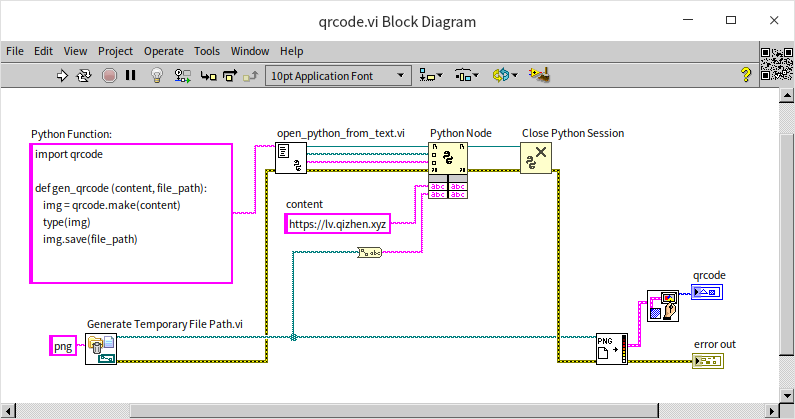Click the Pause button in the toolbar
This screenshot has width=795, height=419.
pos(130,75)
